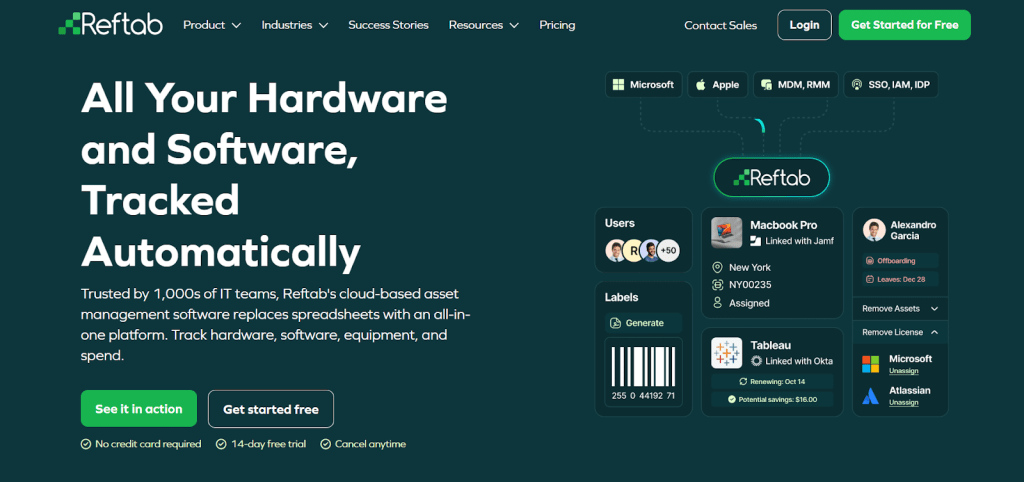Viewport: 1024px width, 482px height.
Task: Click the 14-day free trial checkmark
Action: coord(221,444)
